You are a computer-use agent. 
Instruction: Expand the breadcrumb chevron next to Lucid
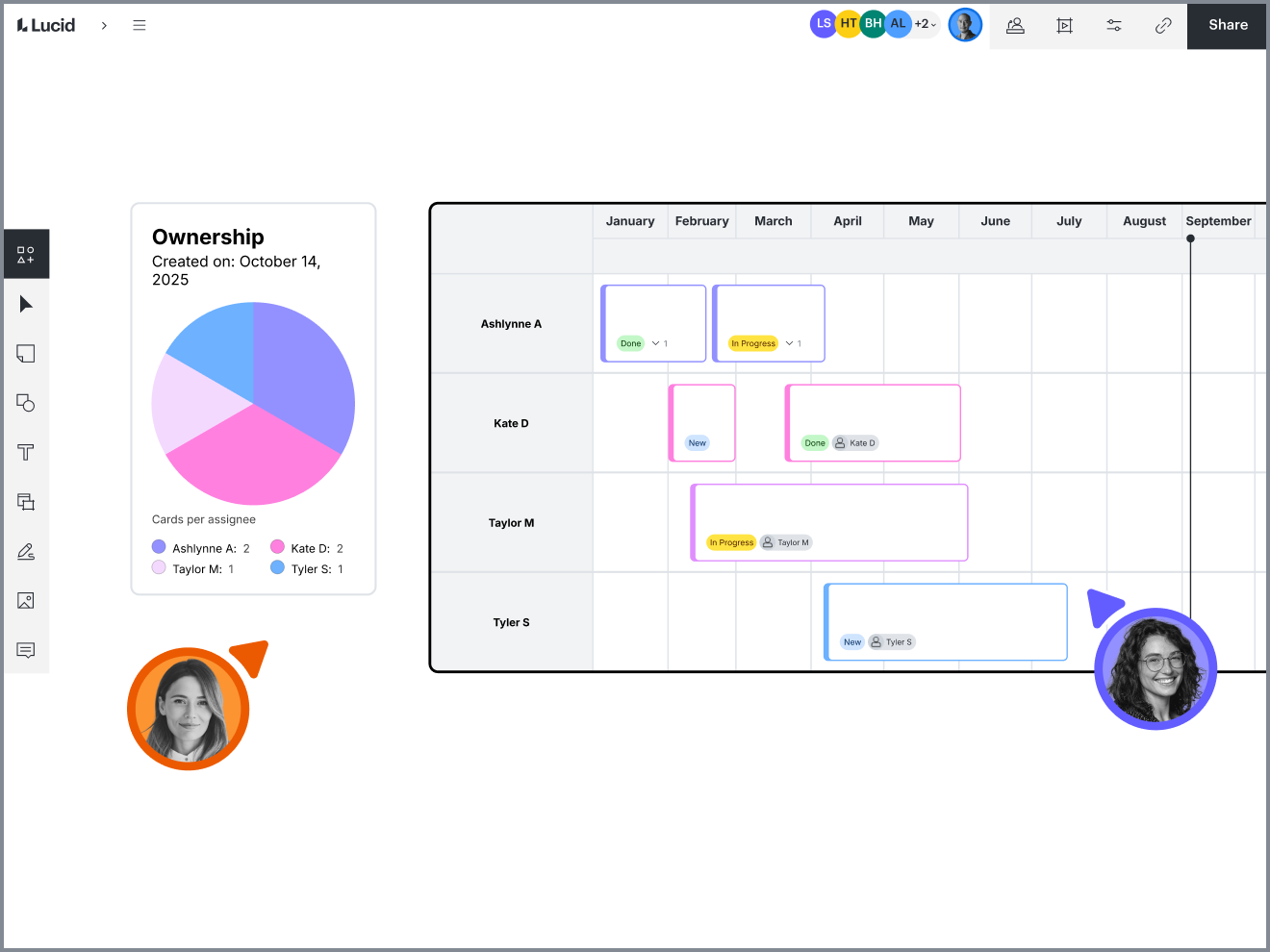tap(104, 26)
